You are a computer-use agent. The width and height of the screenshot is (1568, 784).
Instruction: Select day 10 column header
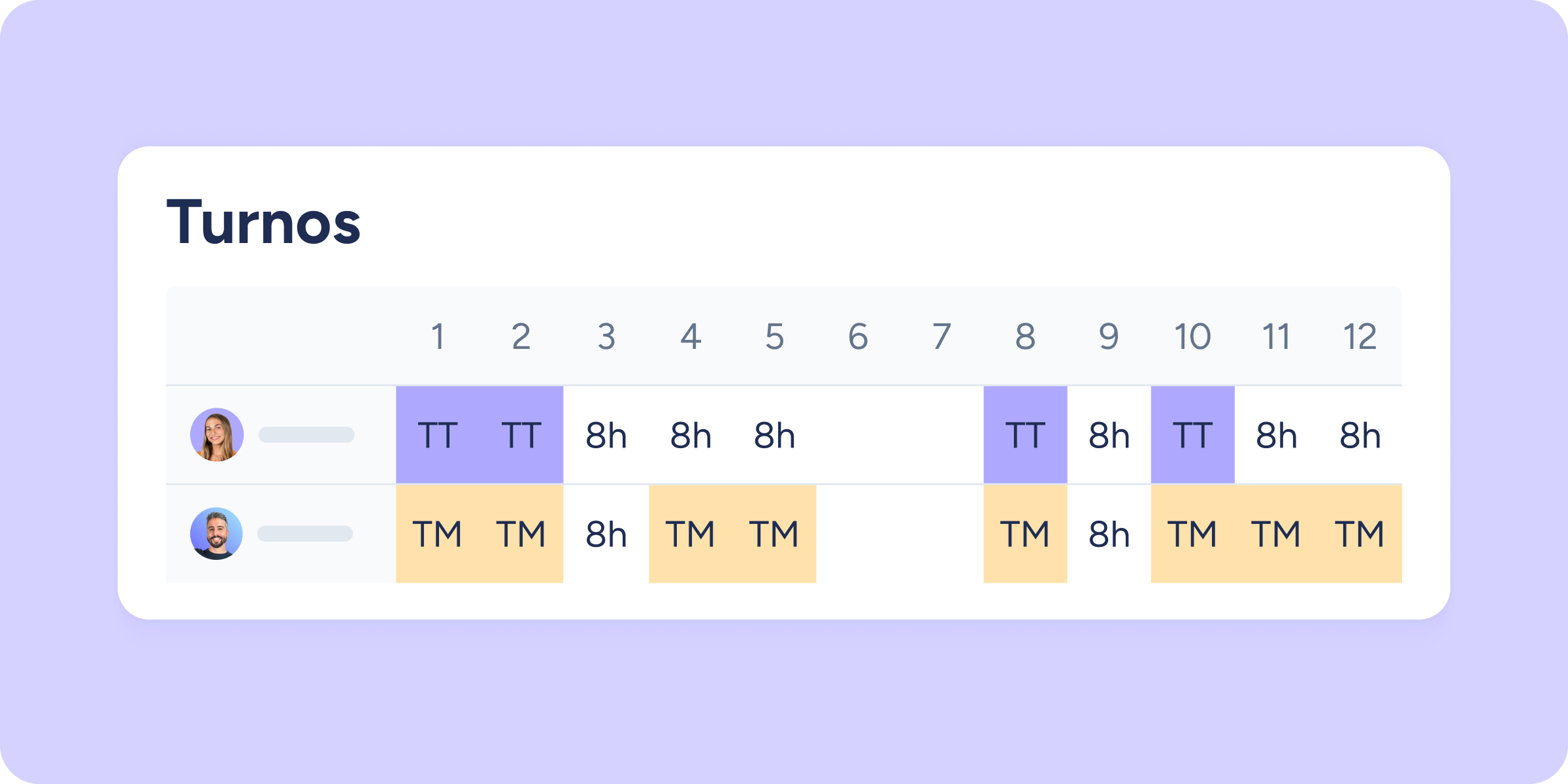1192,337
